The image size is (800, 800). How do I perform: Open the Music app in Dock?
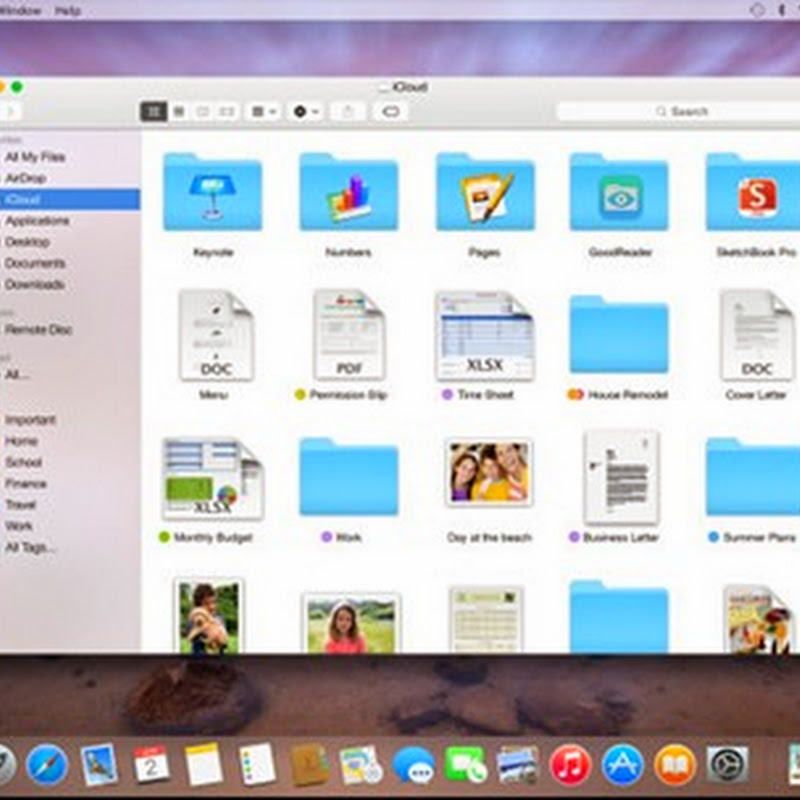pos(570,765)
